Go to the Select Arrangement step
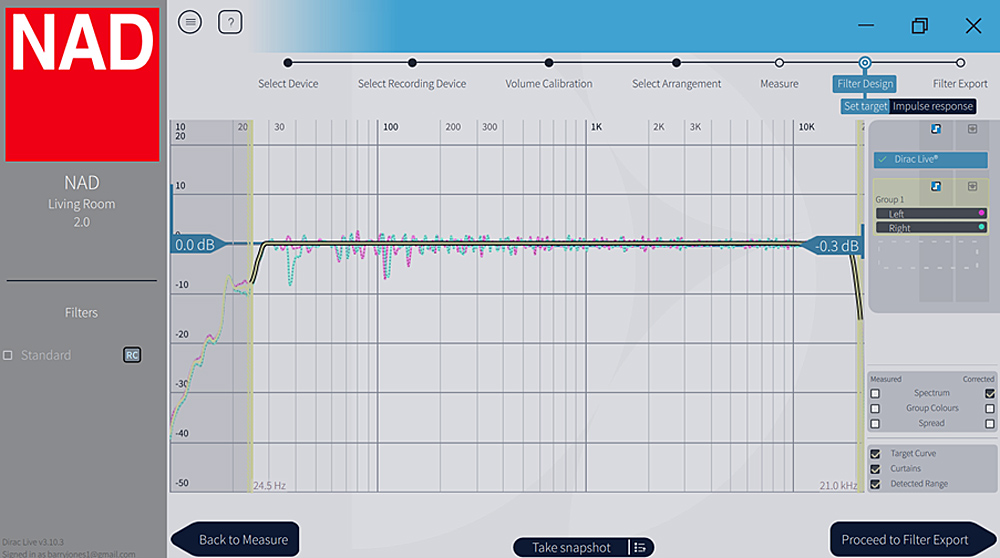Screen dimensions: 1000x558 coord(676,84)
